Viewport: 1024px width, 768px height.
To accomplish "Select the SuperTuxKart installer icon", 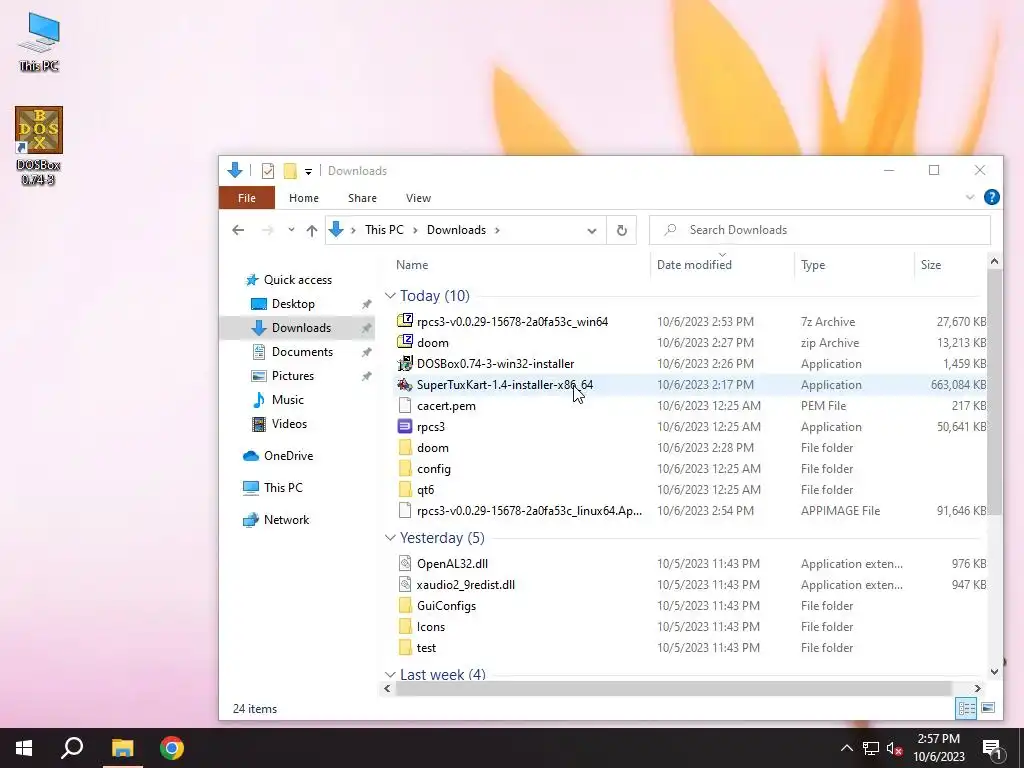I will [x=405, y=384].
